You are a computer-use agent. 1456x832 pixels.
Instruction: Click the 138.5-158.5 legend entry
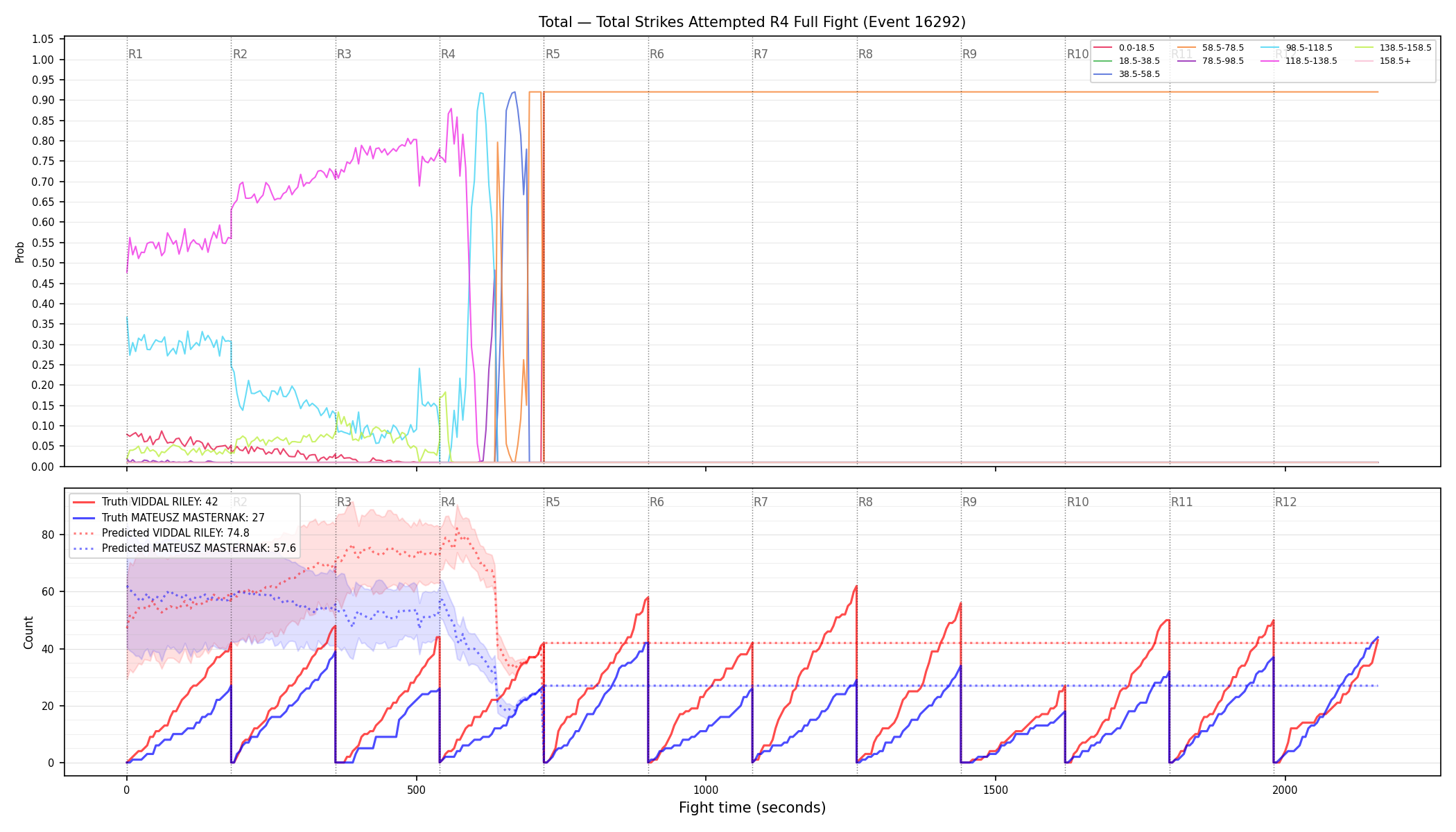(x=1393, y=48)
